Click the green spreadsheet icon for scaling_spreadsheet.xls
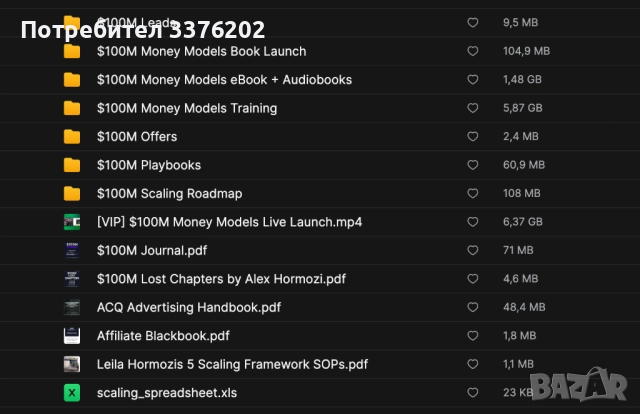This screenshot has height=414, width=640. point(72,393)
